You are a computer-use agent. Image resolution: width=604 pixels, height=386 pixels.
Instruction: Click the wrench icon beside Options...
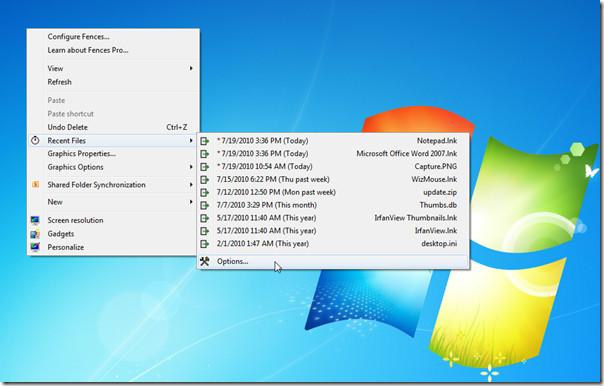[x=205, y=261]
